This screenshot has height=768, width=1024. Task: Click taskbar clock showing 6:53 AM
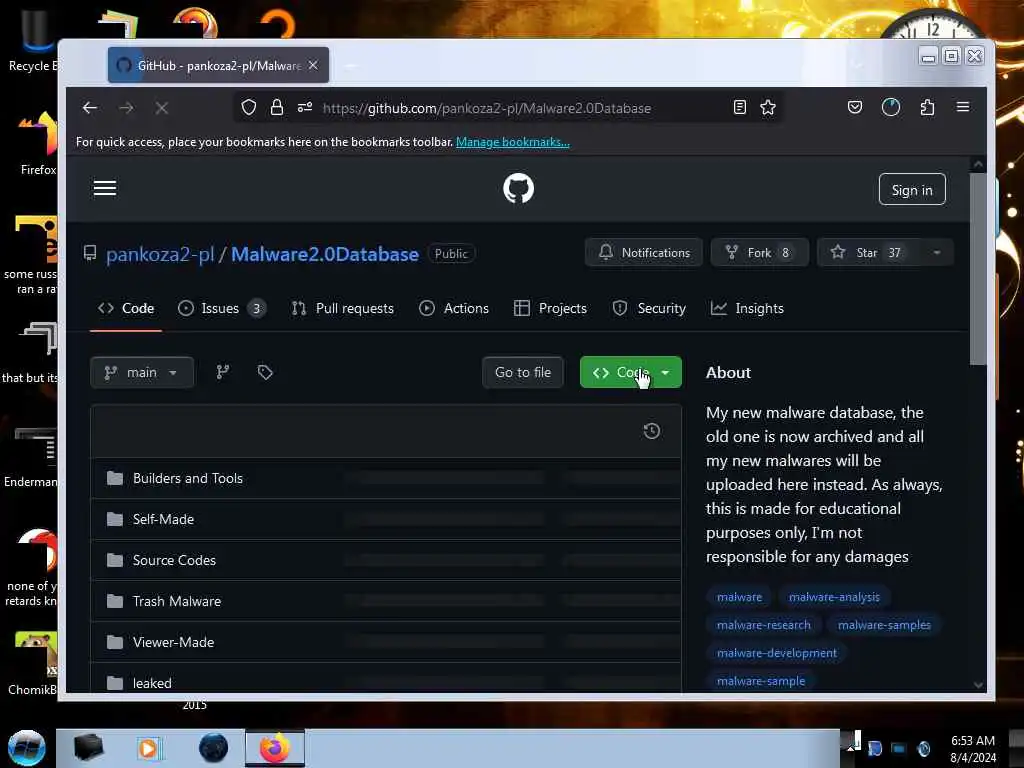pyautogui.click(x=972, y=748)
